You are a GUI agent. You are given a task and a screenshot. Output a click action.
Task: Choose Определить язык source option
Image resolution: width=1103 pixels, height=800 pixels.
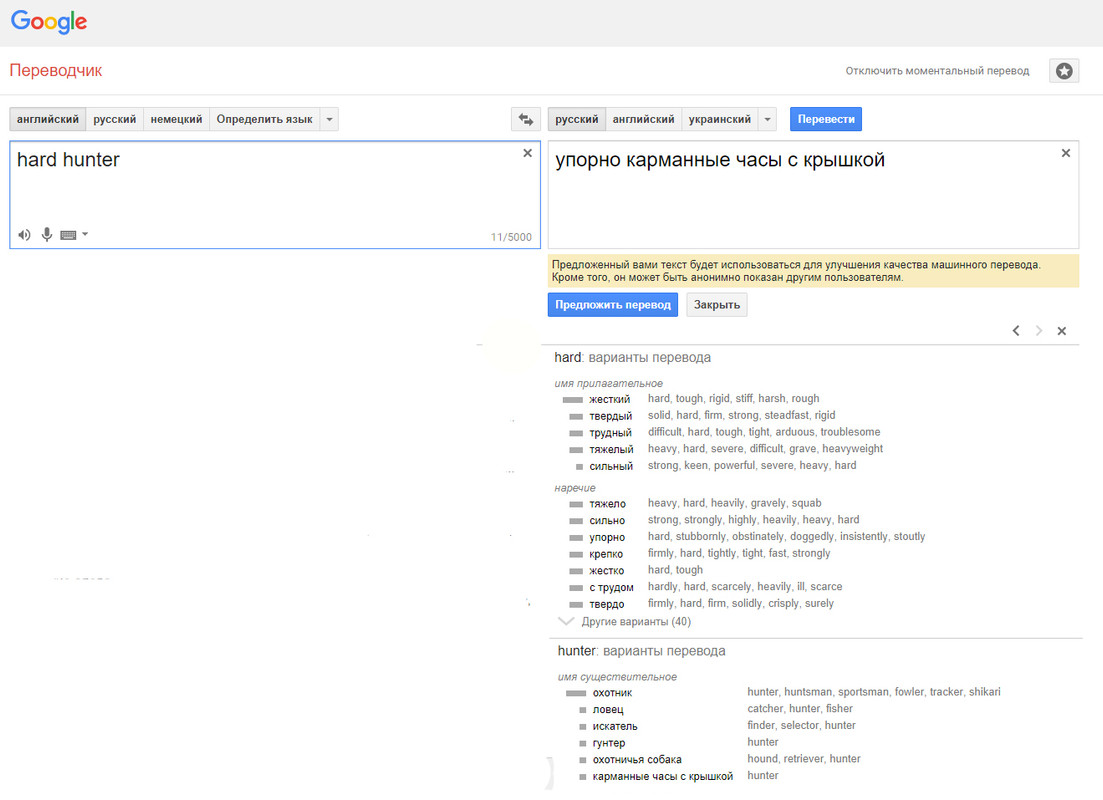[x=264, y=119]
